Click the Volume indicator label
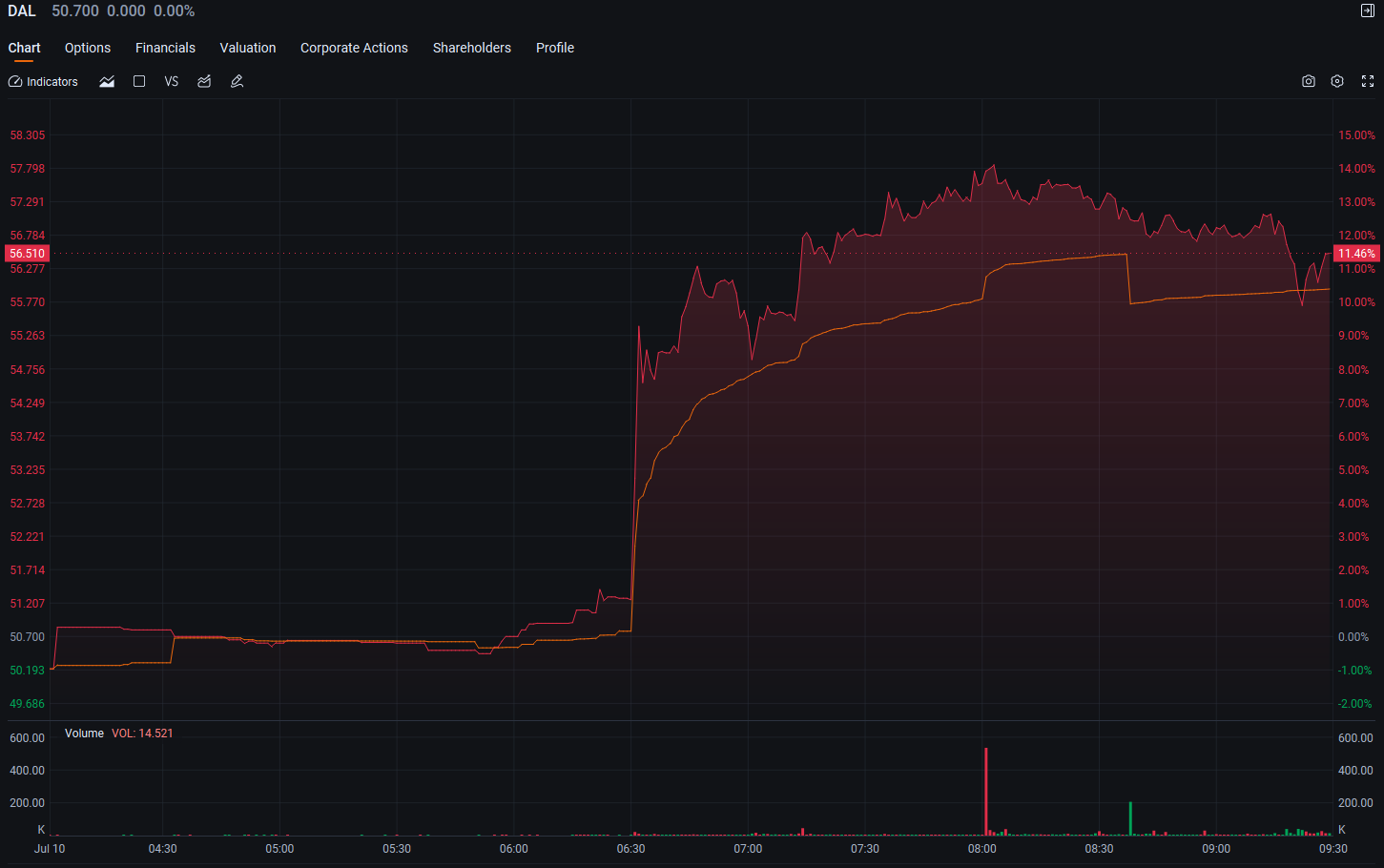Viewport: 1384px width, 868px height. 84,734
